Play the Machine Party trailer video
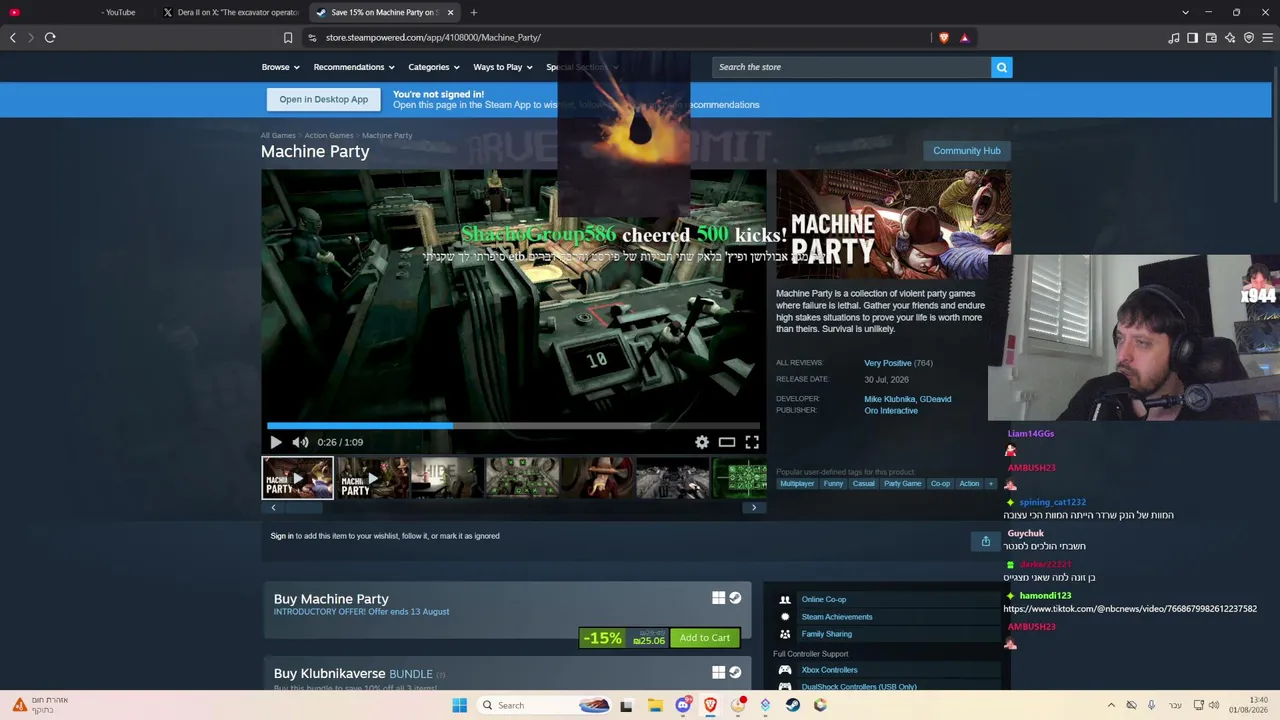Viewport: 1280px width, 720px height. point(276,442)
